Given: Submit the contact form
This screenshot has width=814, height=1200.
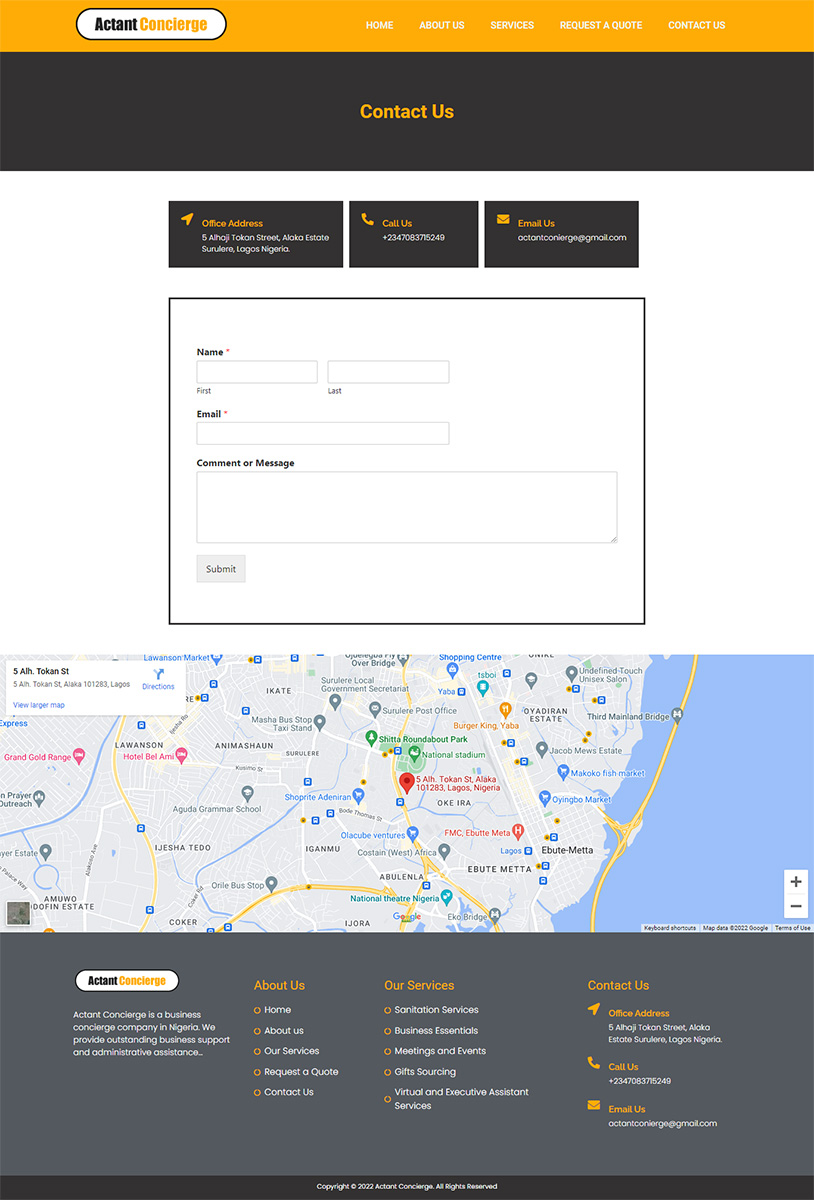Looking at the screenshot, I should 221,569.
